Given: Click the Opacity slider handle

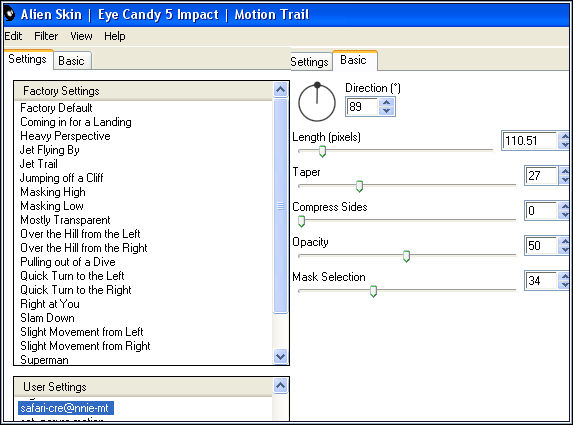Looking at the screenshot, I should [x=406, y=256].
